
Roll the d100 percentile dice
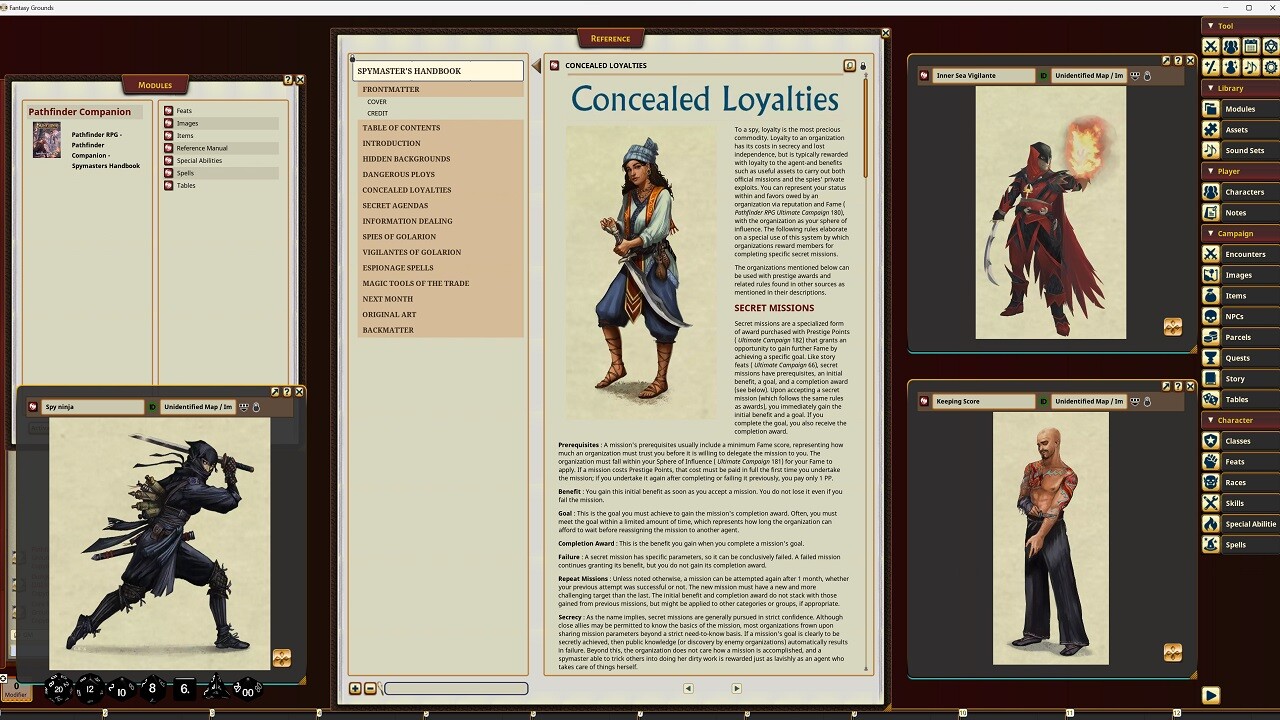247,689
